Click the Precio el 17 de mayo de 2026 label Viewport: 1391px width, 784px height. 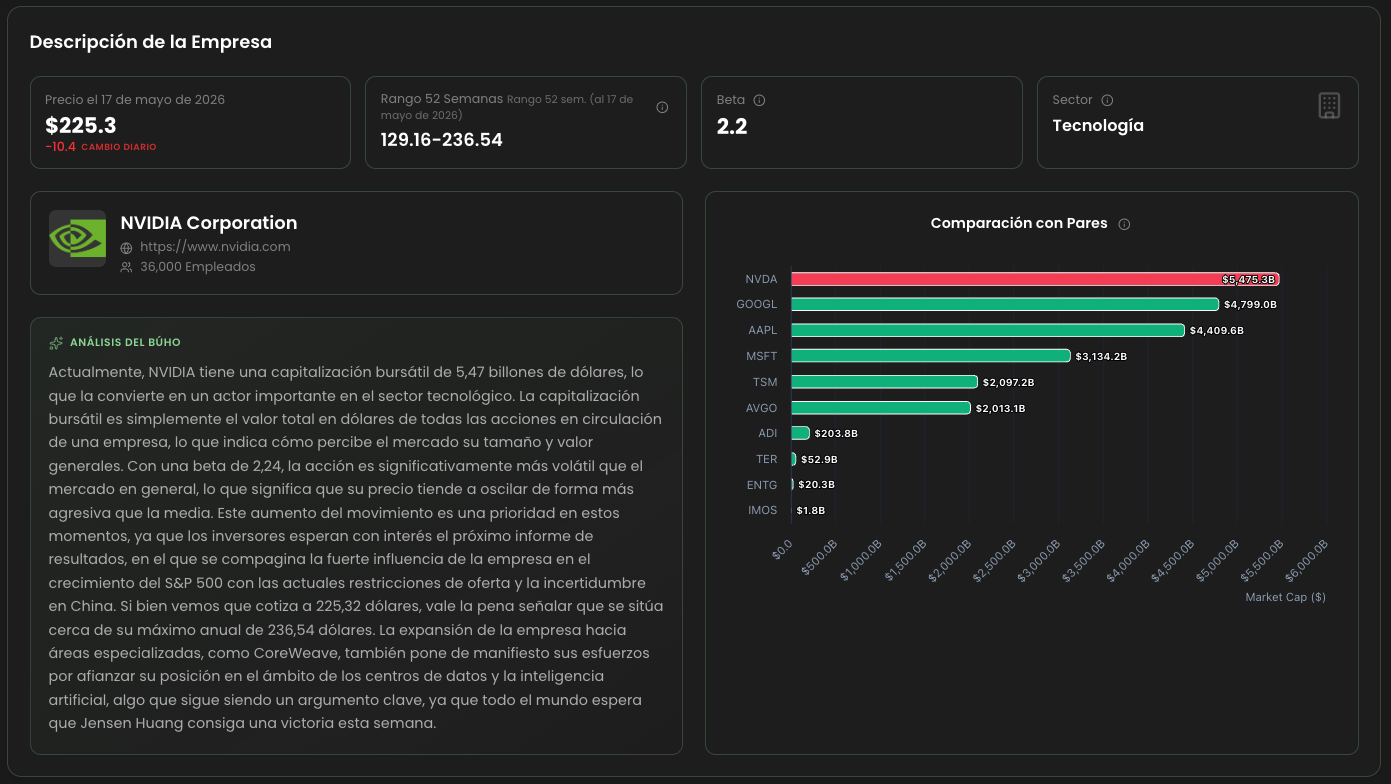[x=135, y=100]
